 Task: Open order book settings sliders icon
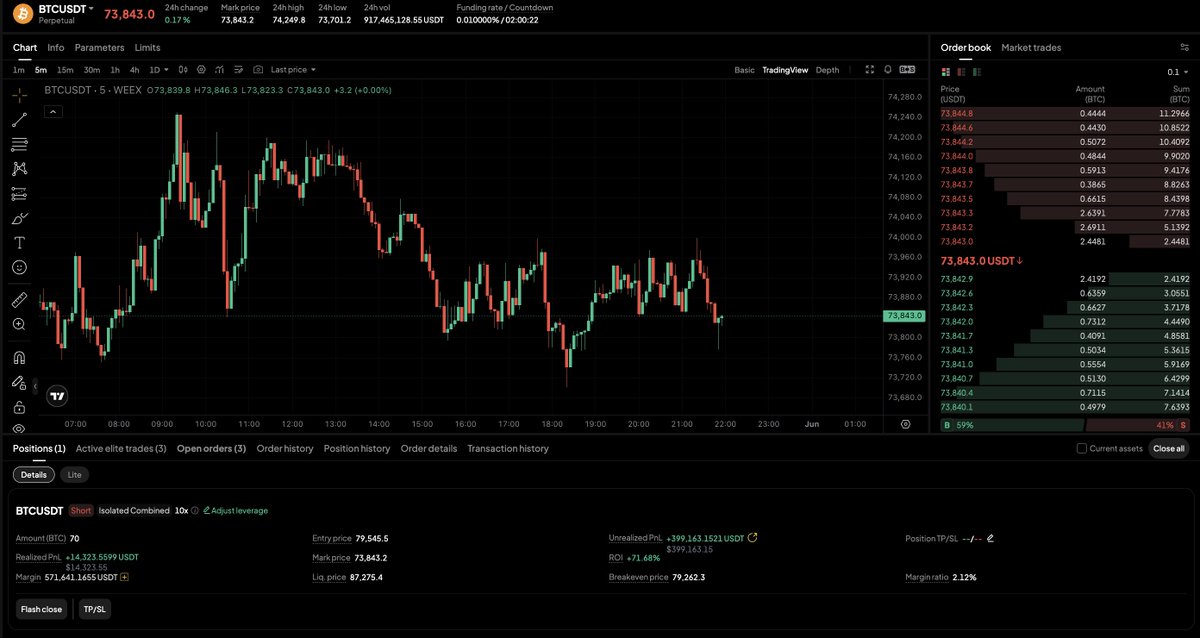pos(1184,47)
